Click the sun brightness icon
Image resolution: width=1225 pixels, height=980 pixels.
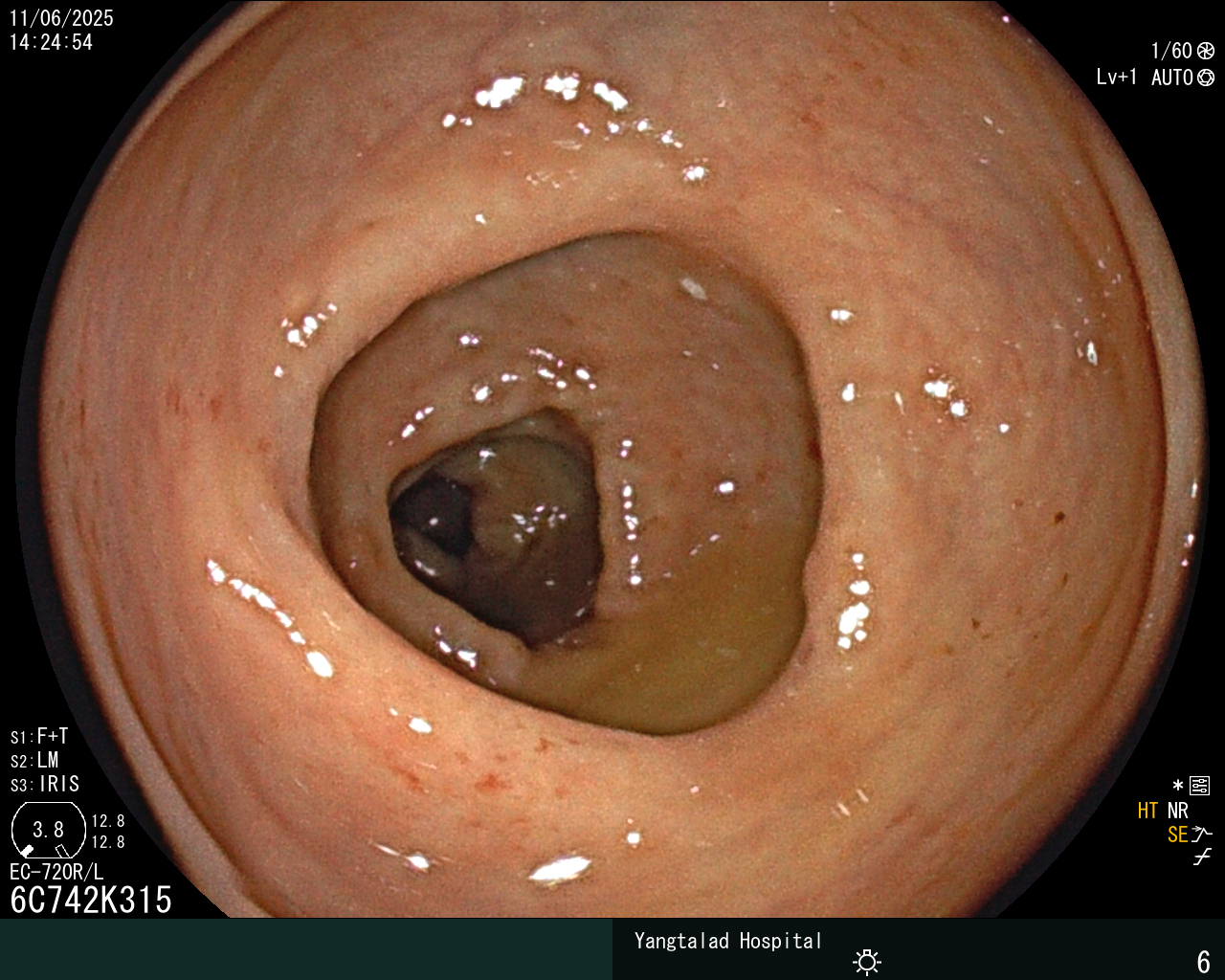867,962
